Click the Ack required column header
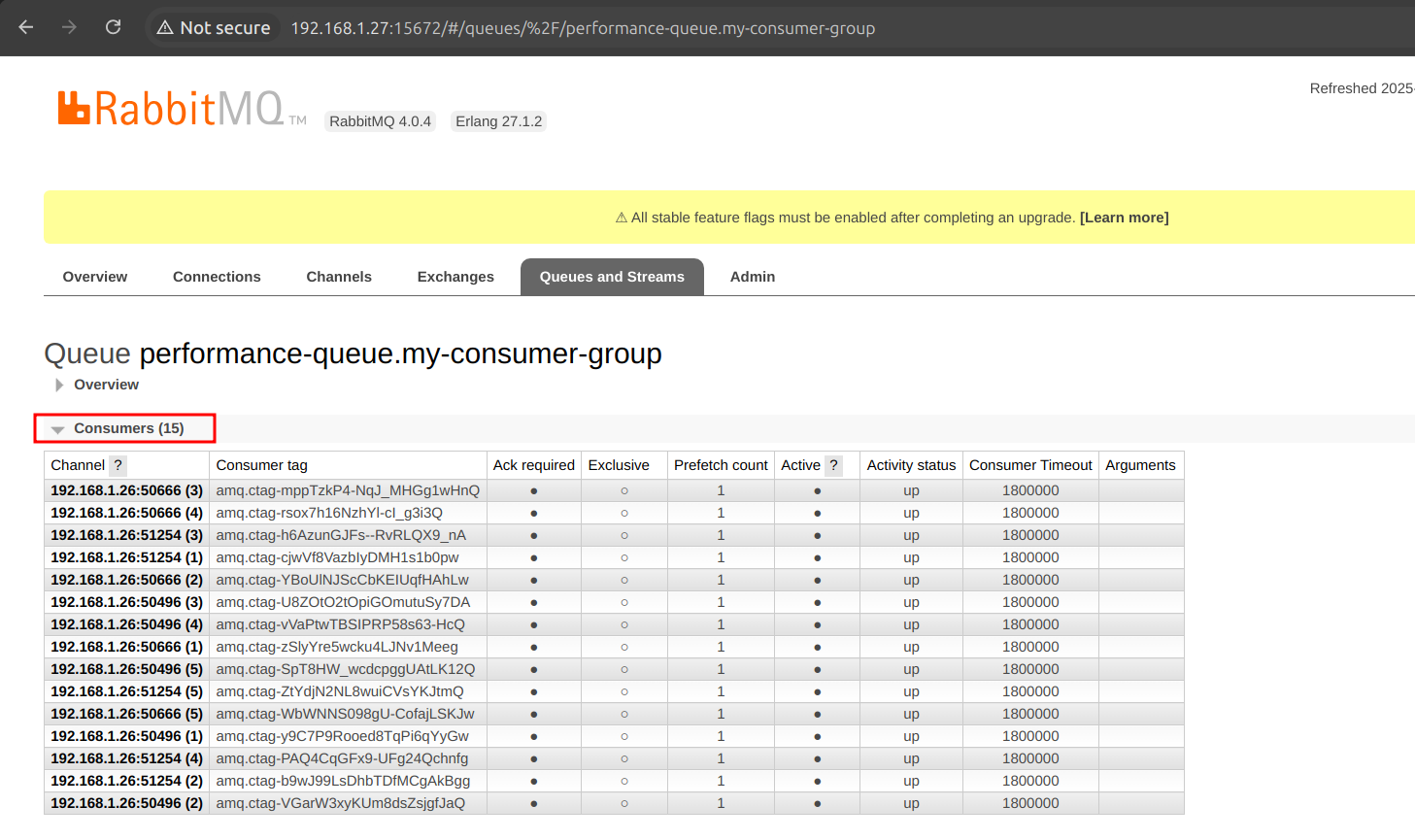This screenshot has width=1415, height=840. pyautogui.click(x=534, y=465)
